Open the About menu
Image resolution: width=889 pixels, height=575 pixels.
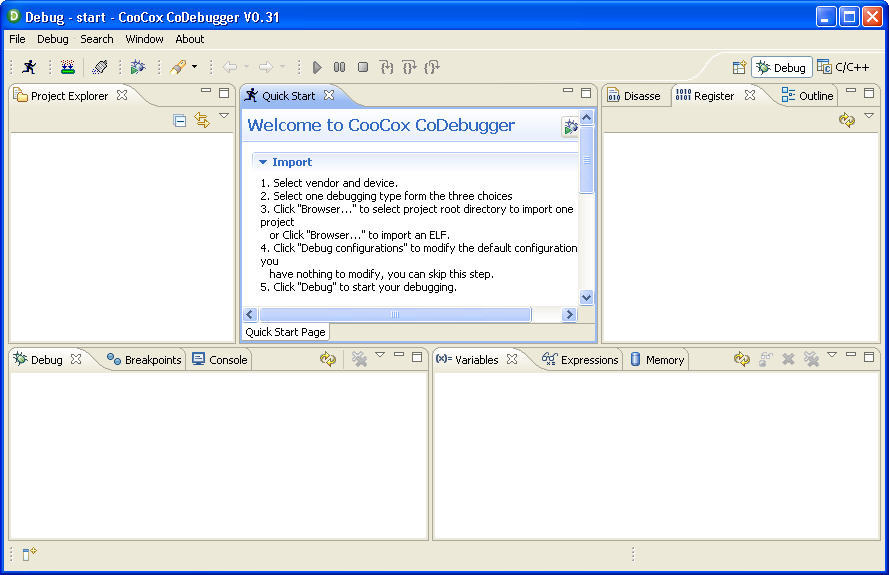click(189, 39)
